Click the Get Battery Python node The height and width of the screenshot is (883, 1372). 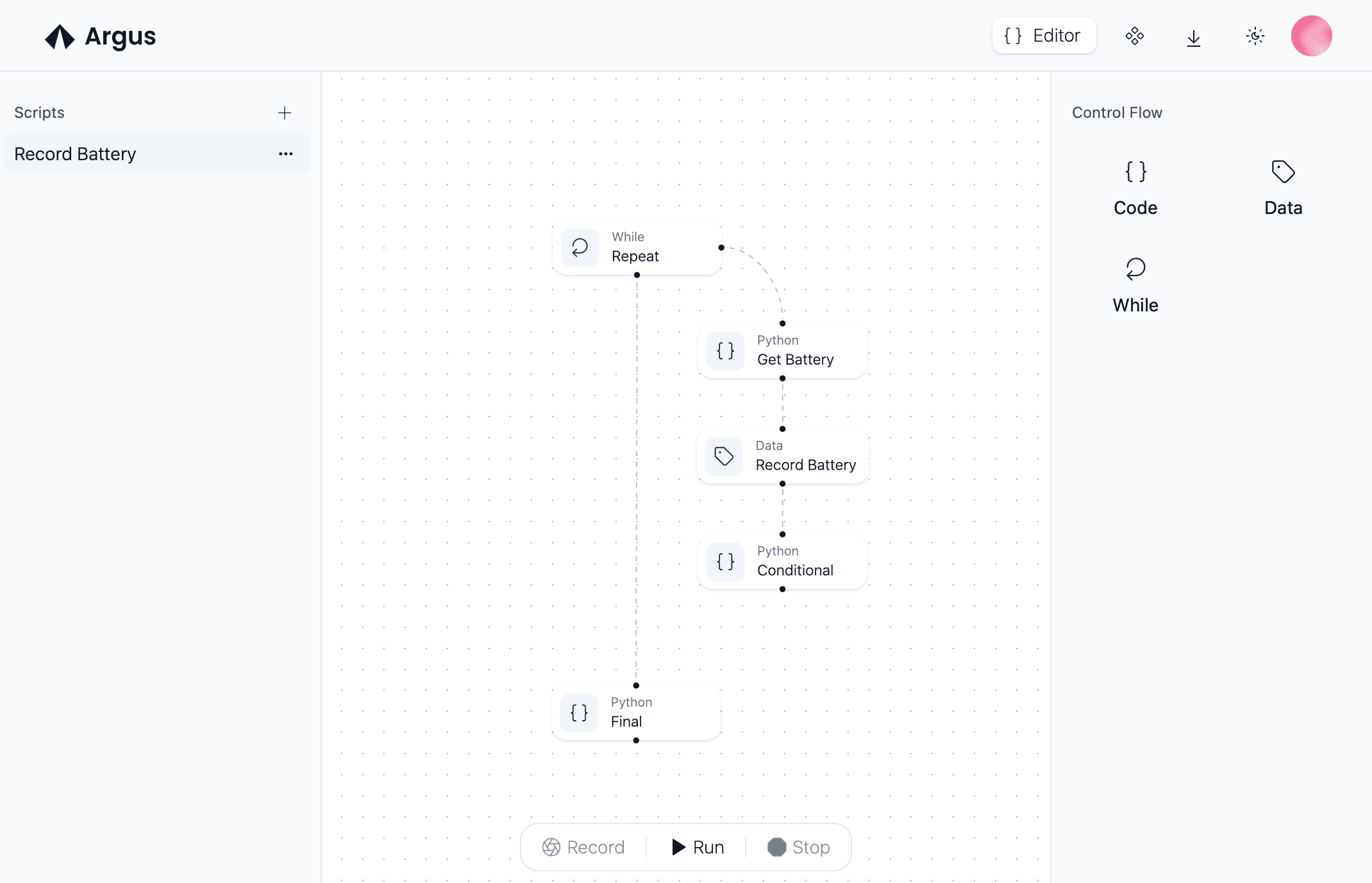click(x=782, y=351)
